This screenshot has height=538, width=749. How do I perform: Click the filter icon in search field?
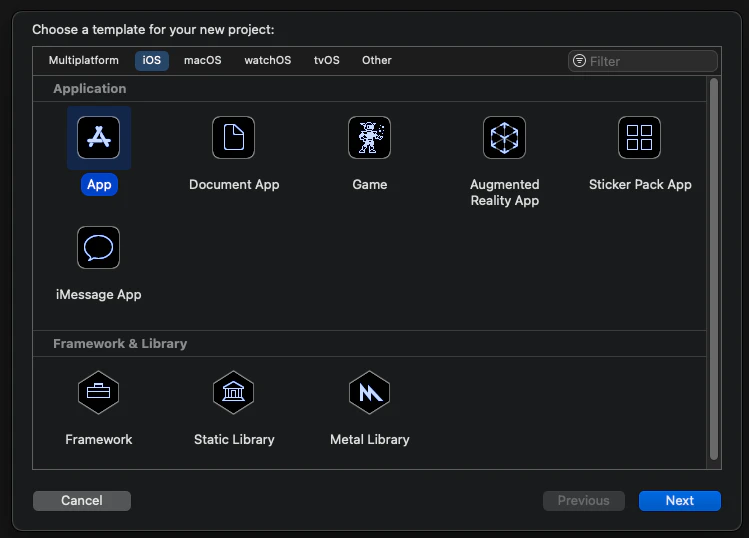[x=579, y=61]
